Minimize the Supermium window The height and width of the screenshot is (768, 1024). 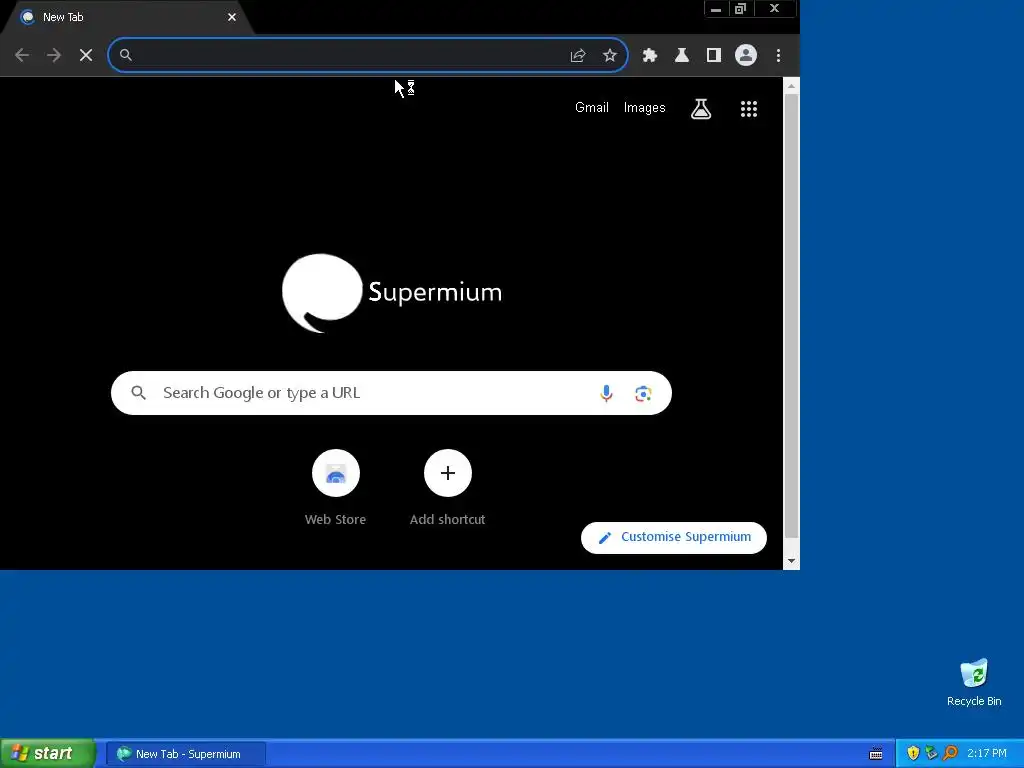(x=716, y=9)
